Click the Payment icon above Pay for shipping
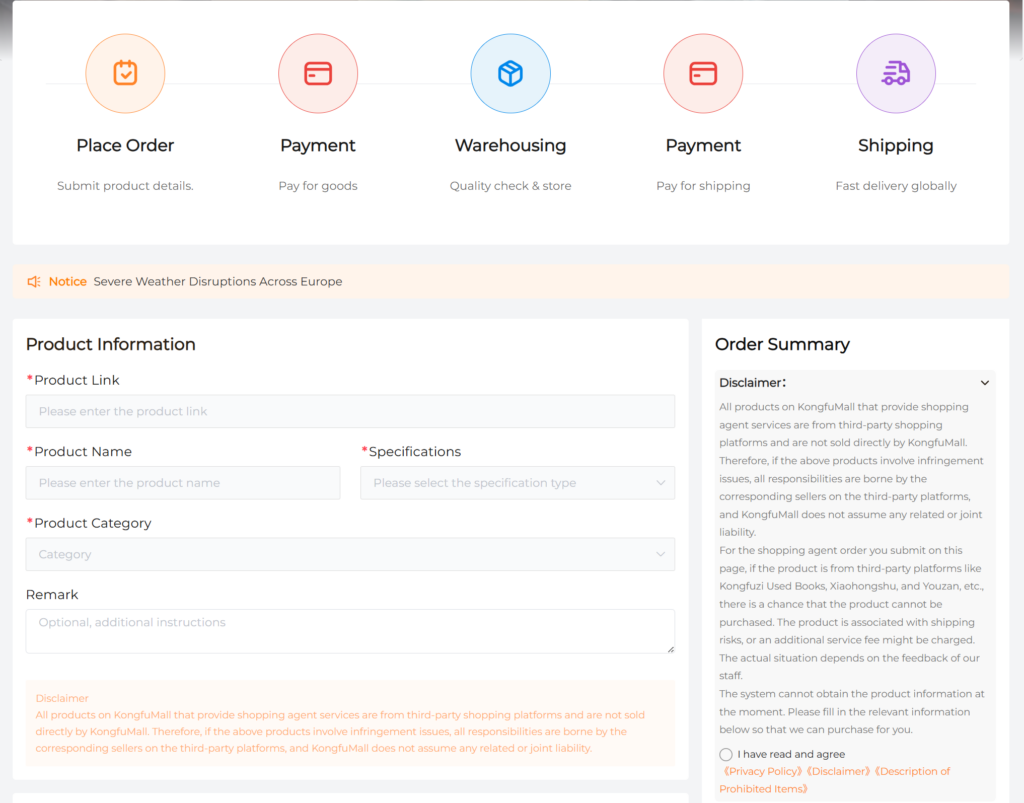1024x803 pixels. 703,74
